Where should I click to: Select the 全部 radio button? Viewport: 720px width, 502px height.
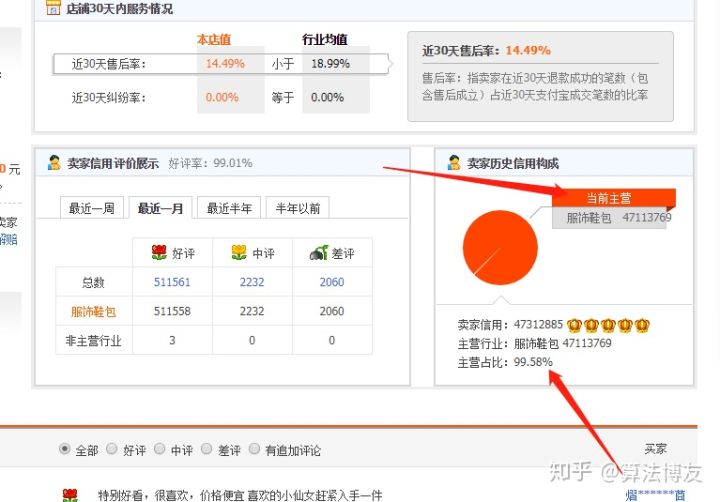[65, 450]
